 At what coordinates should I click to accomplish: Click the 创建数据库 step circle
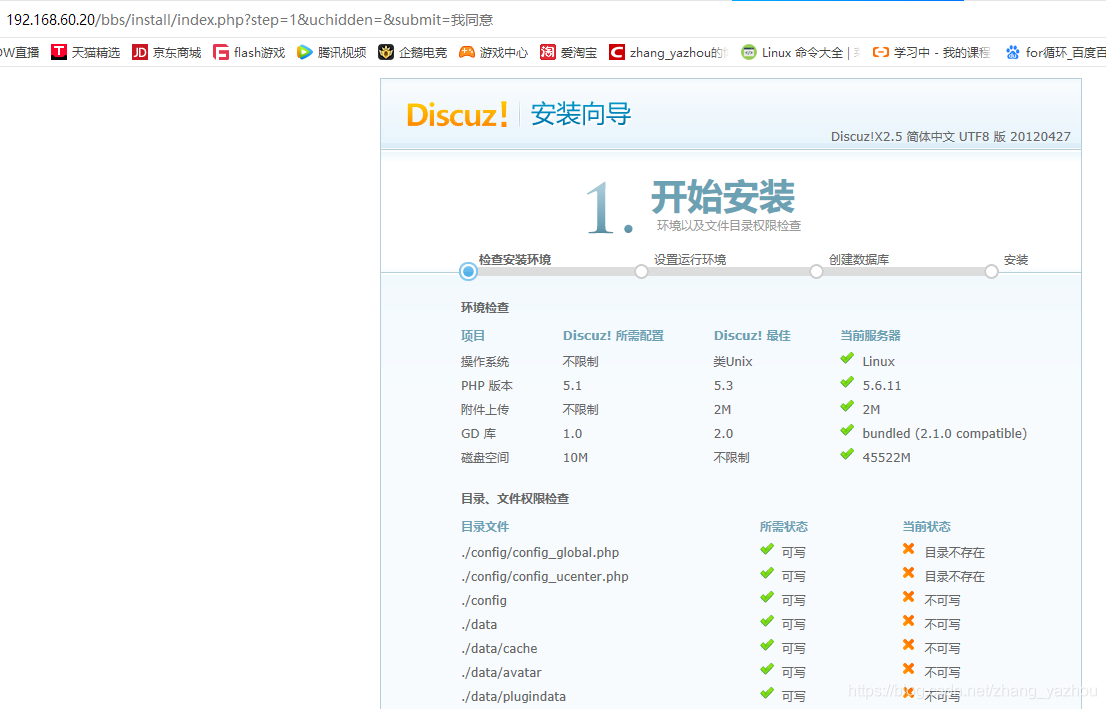click(x=816, y=272)
